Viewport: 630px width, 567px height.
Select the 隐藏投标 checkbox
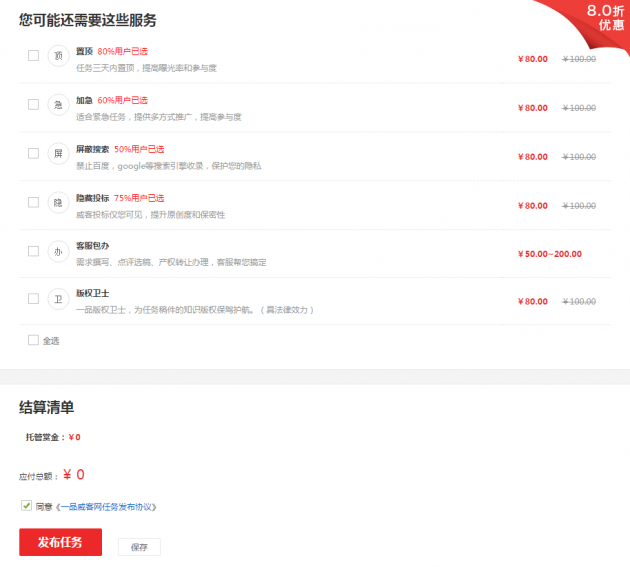(x=33, y=202)
